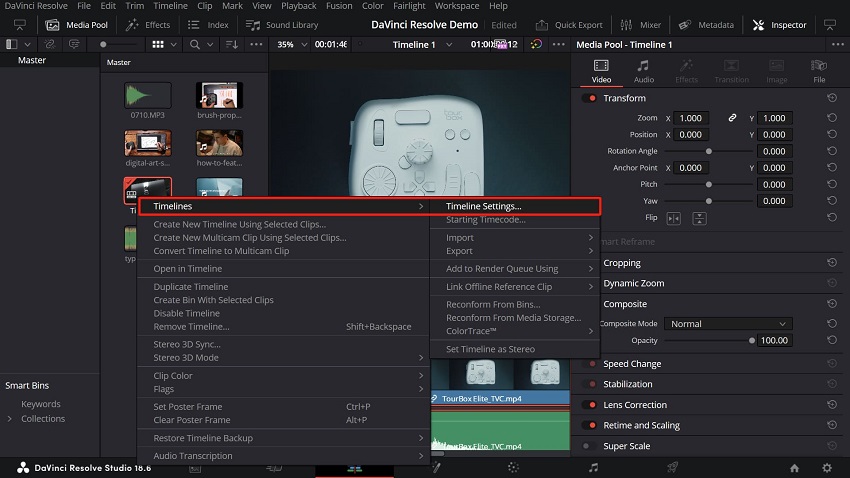850x478 pixels.
Task: Click the media pool search icon
Action: [195, 44]
